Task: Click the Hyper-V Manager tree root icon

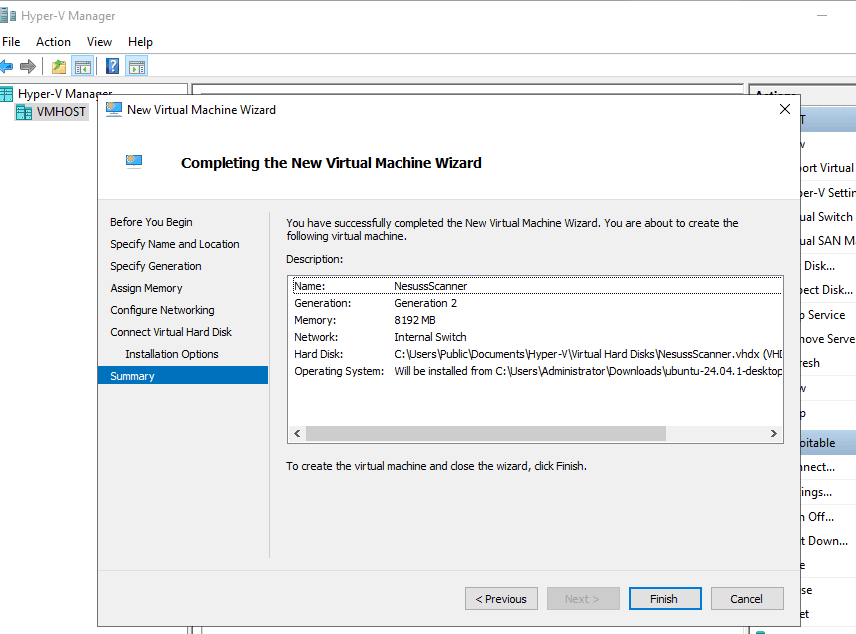Action: coord(7,94)
